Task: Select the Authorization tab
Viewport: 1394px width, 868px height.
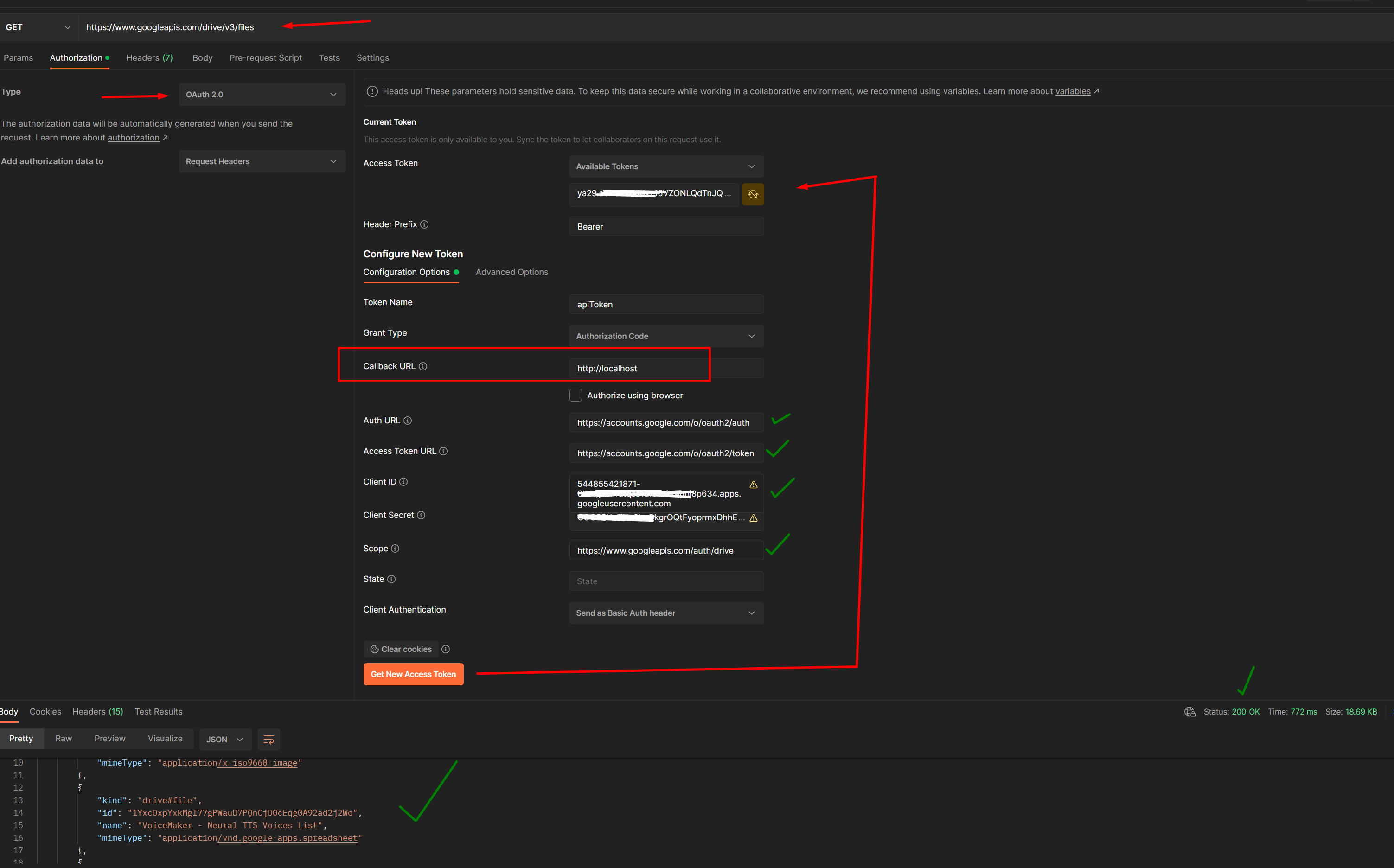Action: pos(79,58)
